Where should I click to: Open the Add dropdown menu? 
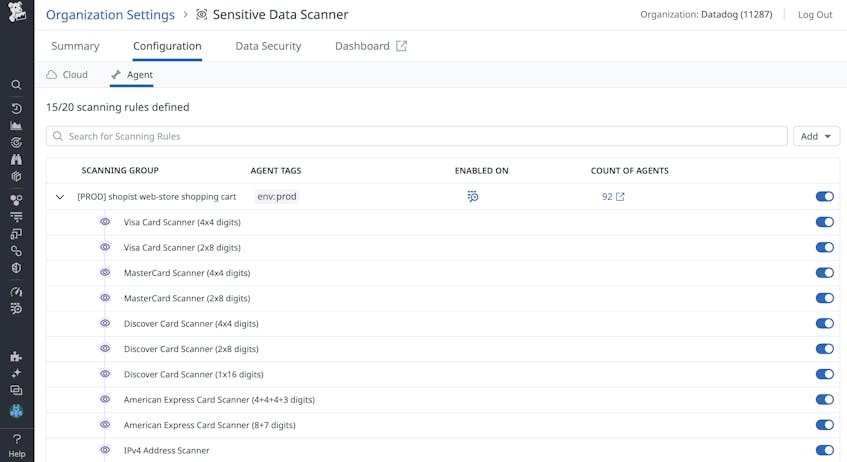pyautogui.click(x=816, y=136)
